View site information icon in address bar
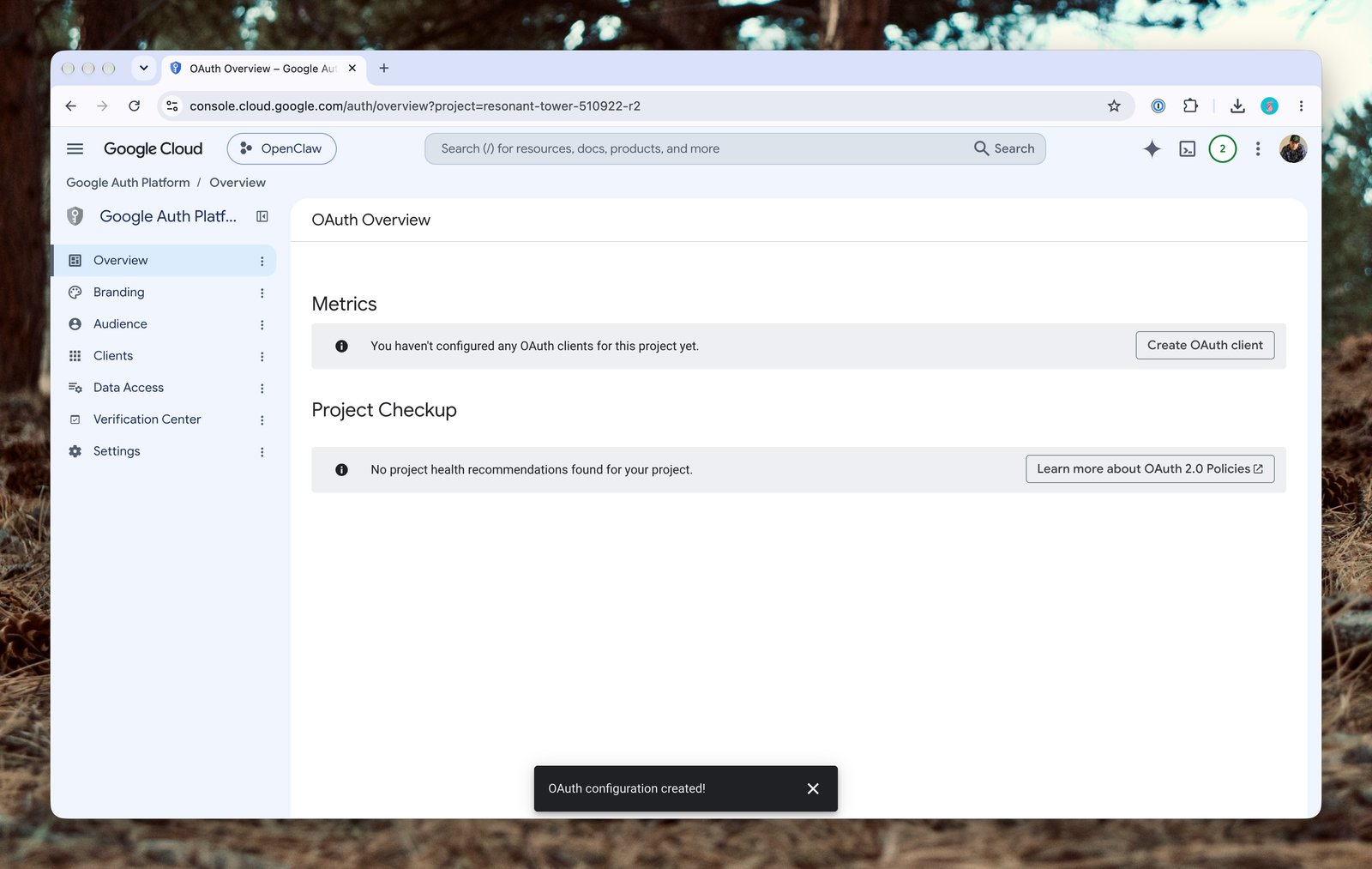1372x869 pixels. [x=172, y=106]
